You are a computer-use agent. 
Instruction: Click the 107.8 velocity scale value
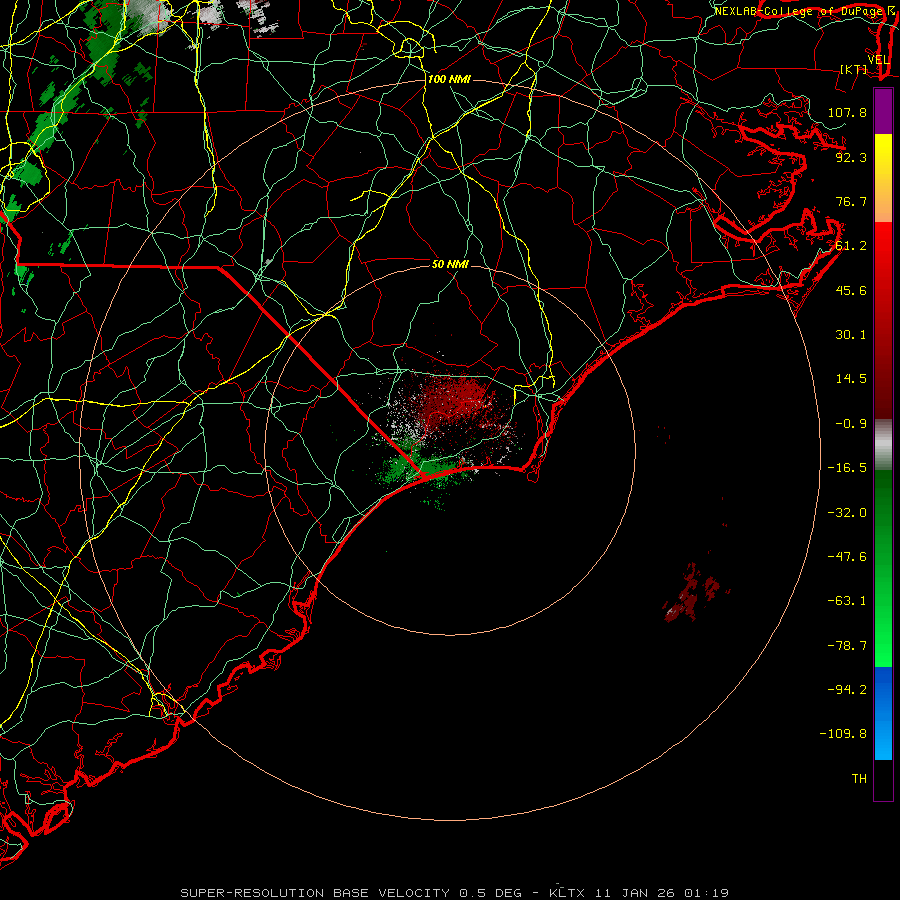click(x=847, y=112)
